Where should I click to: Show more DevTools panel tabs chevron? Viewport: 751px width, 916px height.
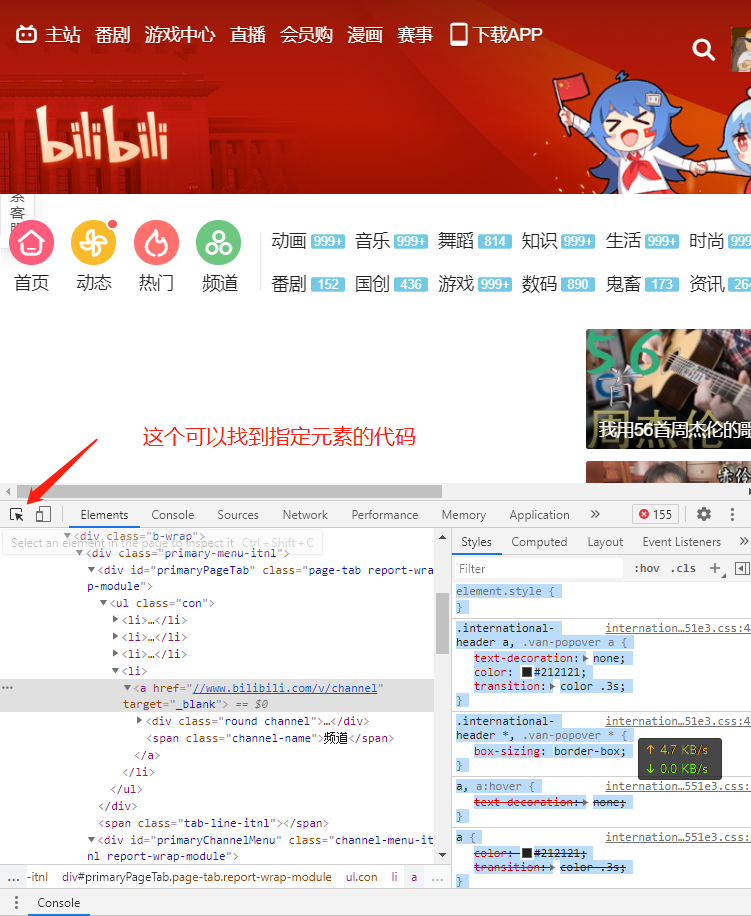pos(595,514)
